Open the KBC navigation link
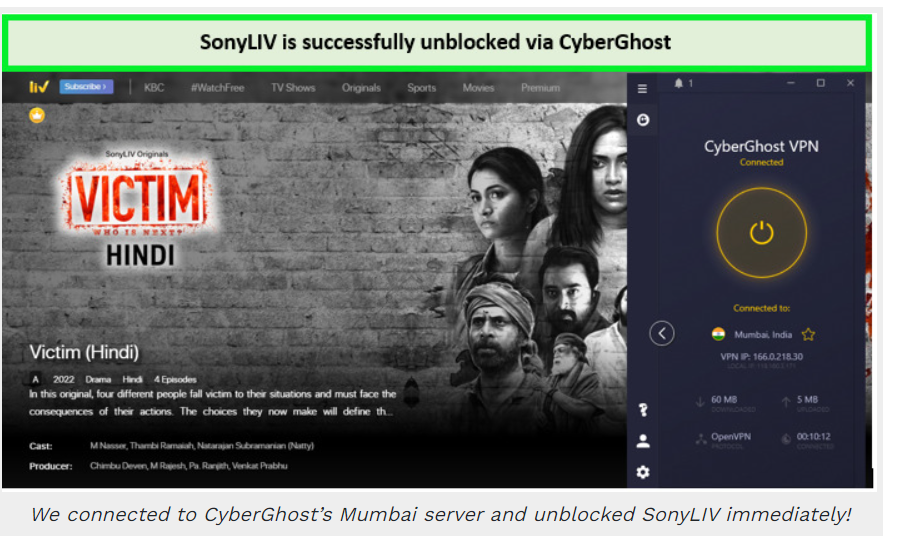Viewport: 907px width, 544px height. (154, 88)
